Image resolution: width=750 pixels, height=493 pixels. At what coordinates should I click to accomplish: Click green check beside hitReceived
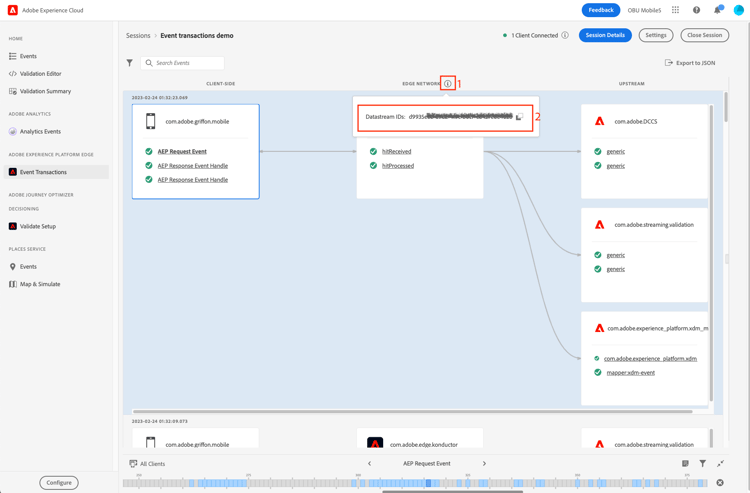click(x=373, y=152)
